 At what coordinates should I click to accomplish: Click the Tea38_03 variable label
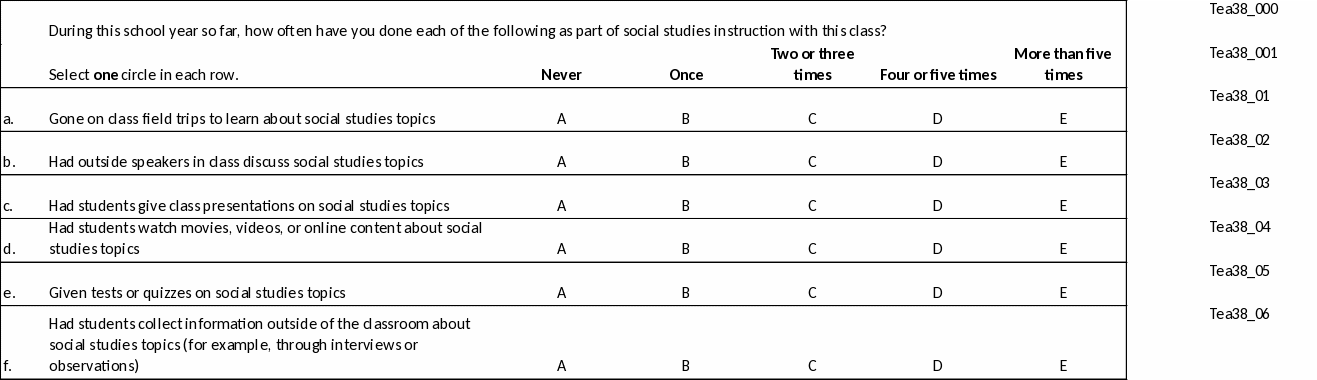(x=1239, y=183)
